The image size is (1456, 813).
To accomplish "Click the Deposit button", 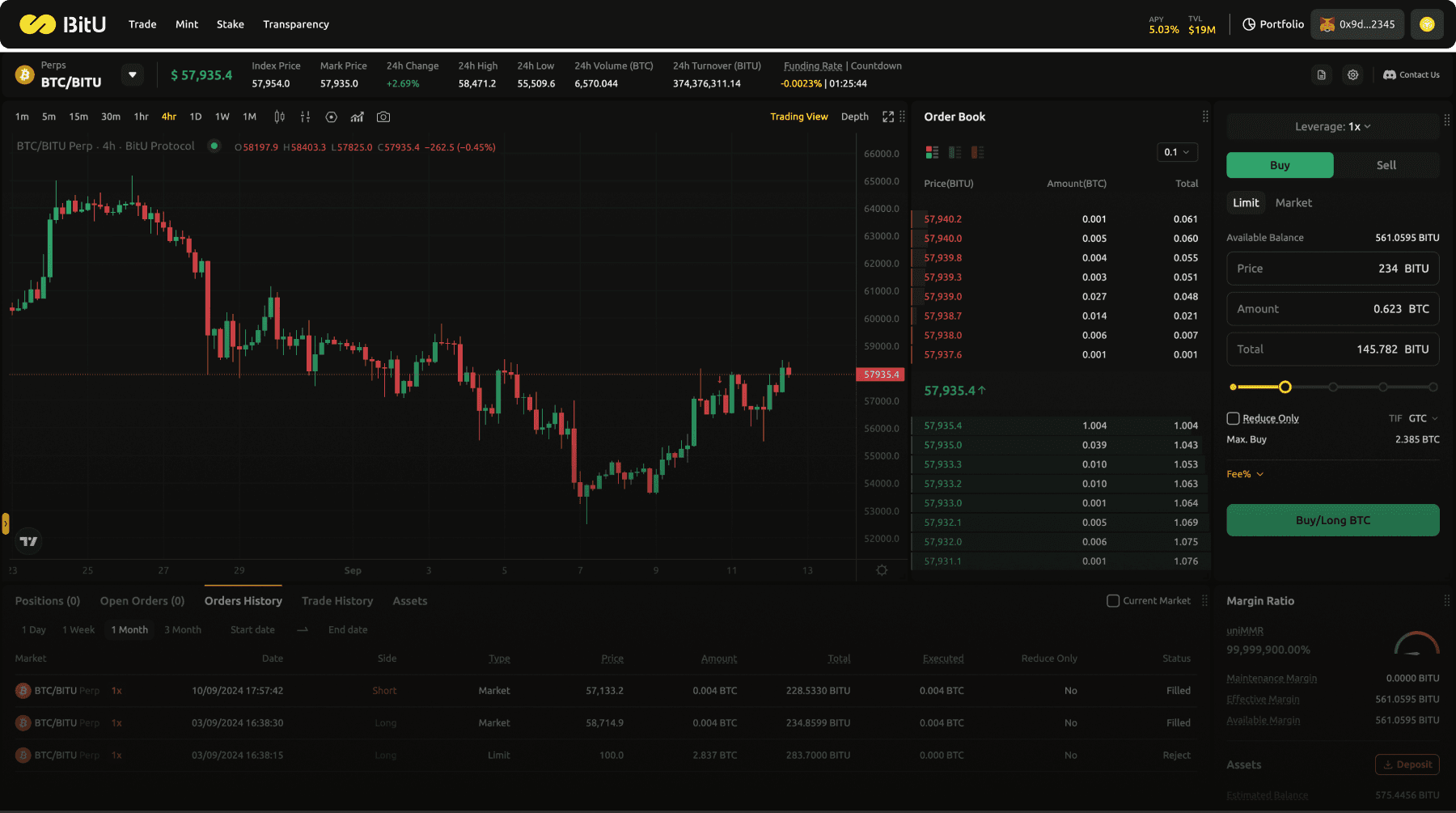I will 1407,764.
